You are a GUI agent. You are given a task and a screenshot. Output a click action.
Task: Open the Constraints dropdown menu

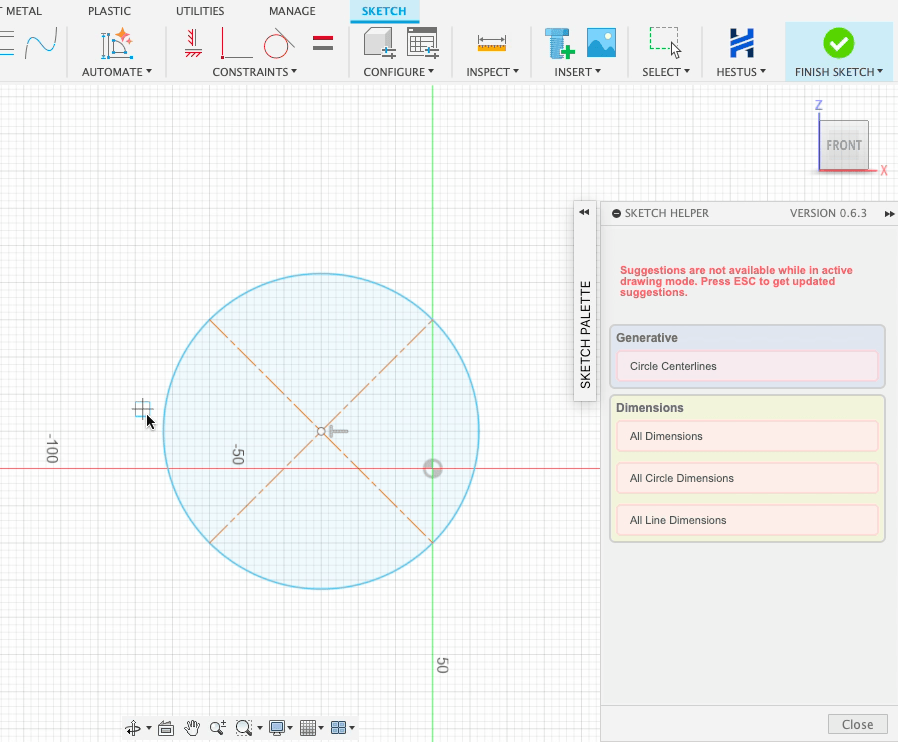click(x=255, y=72)
